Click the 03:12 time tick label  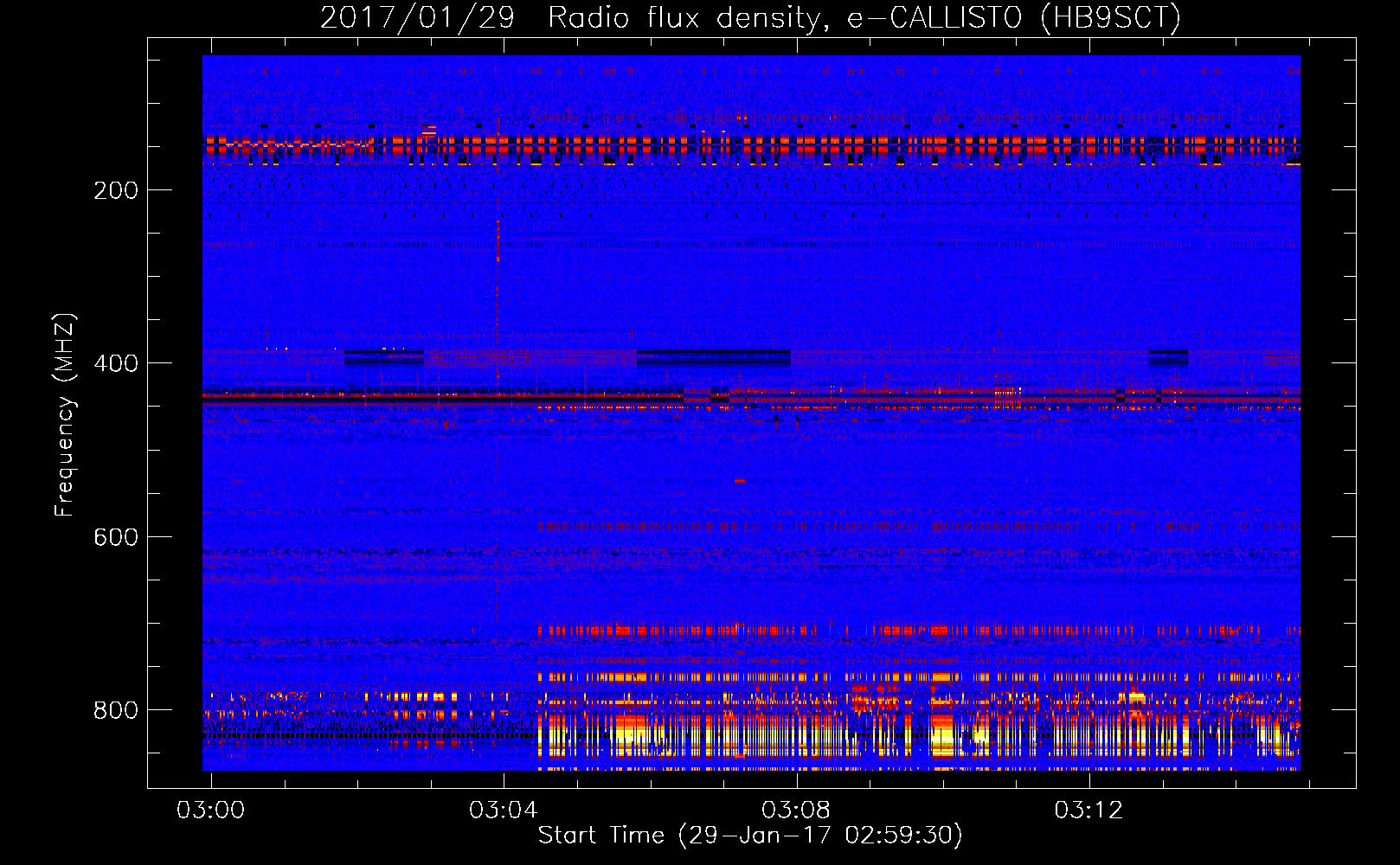coord(1089,811)
